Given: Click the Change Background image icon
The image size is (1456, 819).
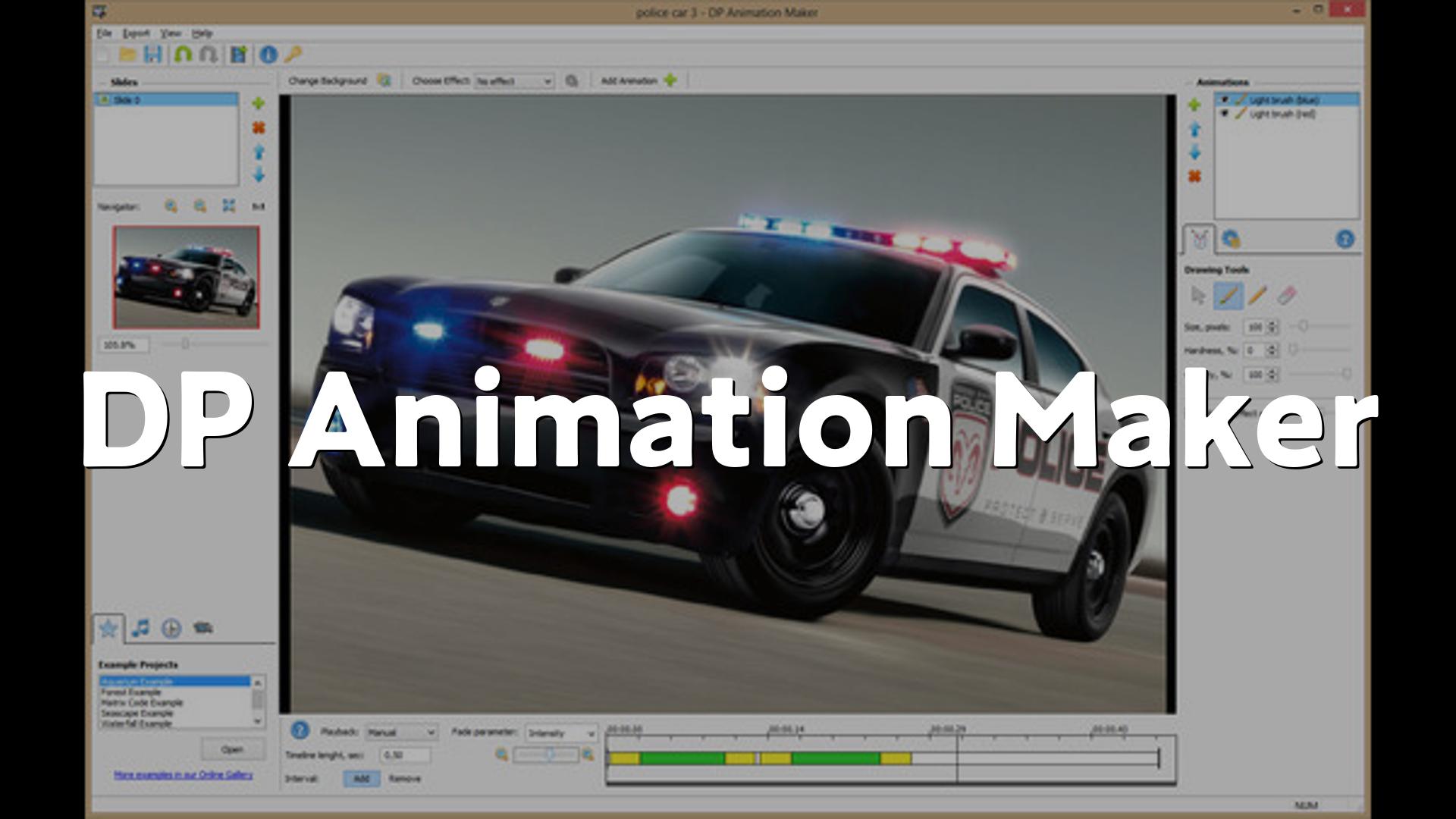Looking at the screenshot, I should coord(384,80).
